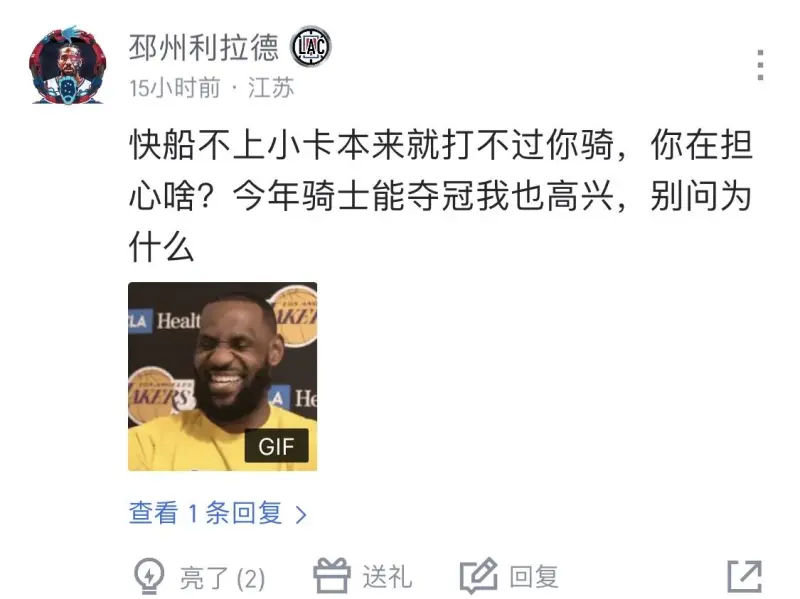This screenshot has width=800, height=599.
Task: Tap the LAC Clippers team badge
Action: [311, 46]
